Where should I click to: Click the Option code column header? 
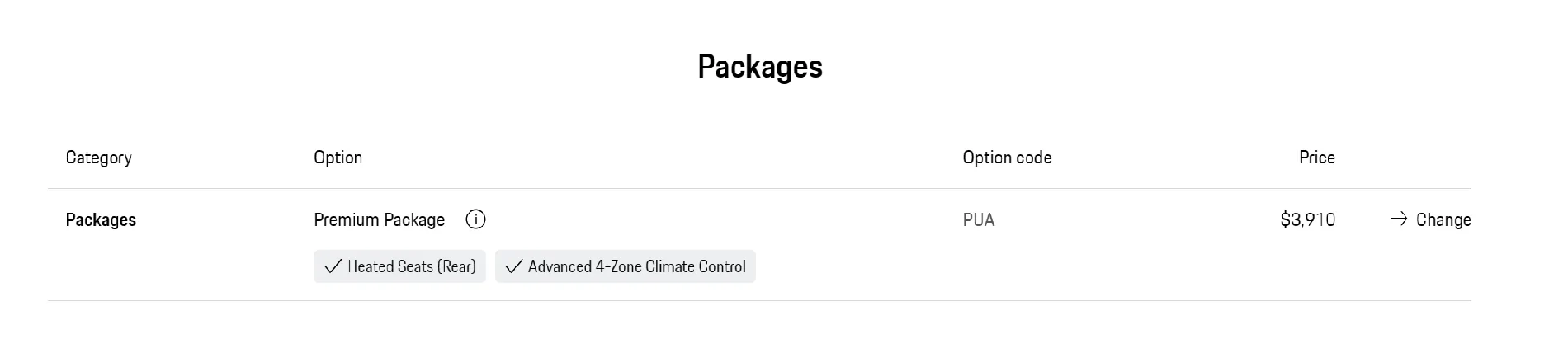1007,158
